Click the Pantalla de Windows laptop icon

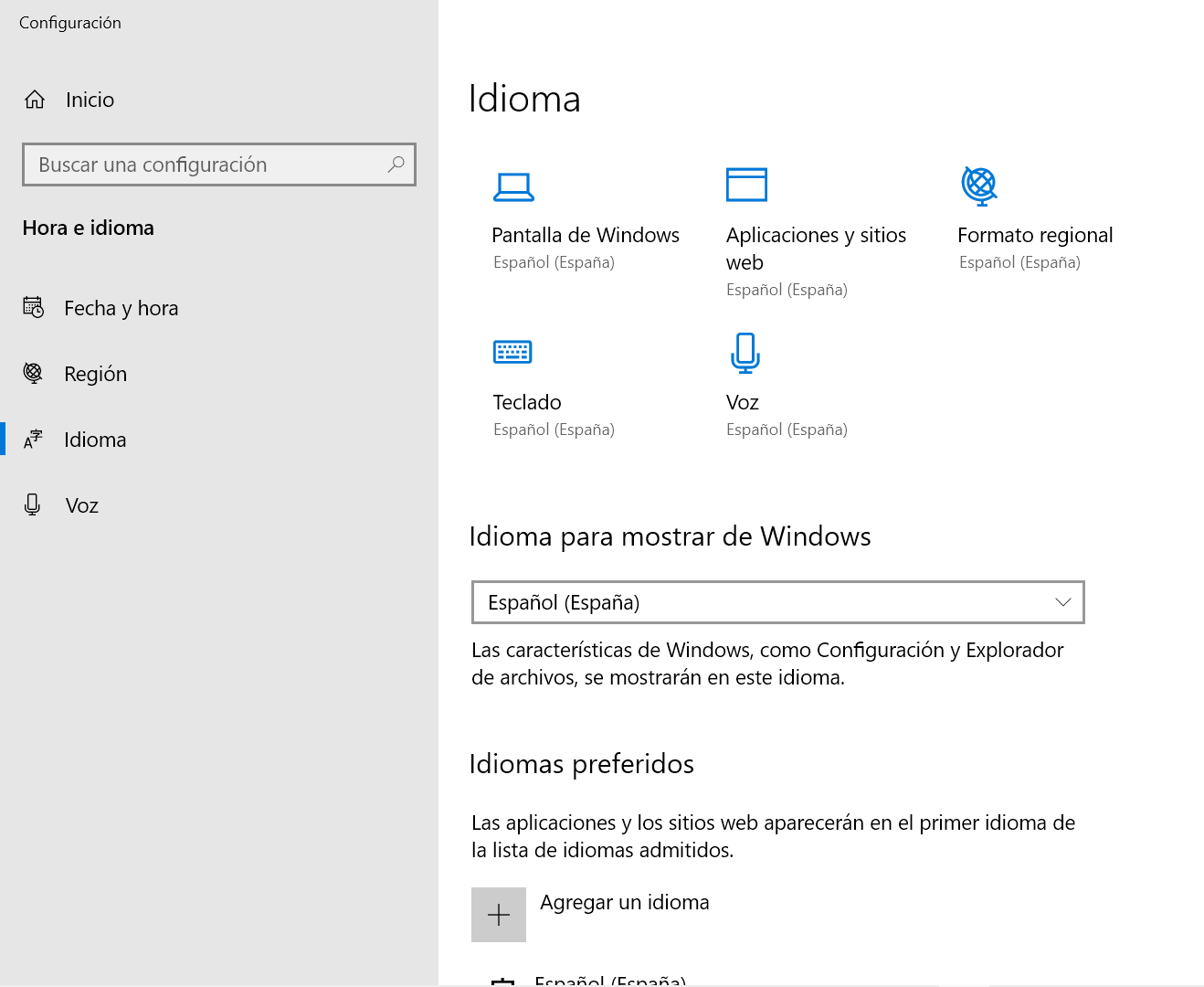pos(513,186)
